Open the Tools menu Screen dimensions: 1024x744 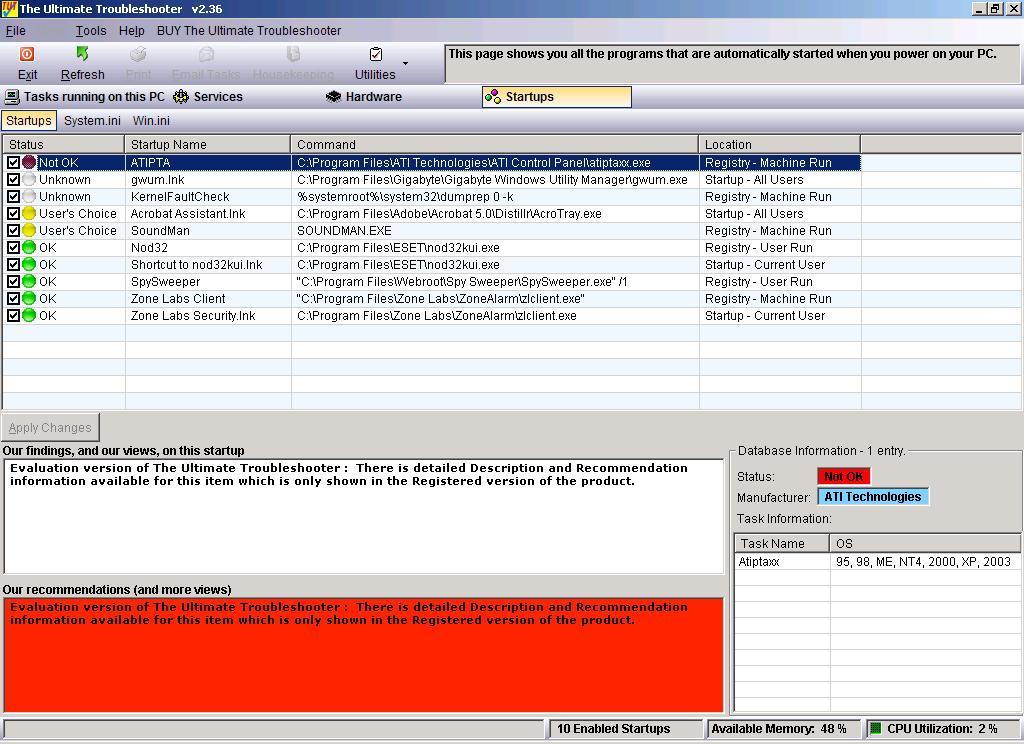click(91, 31)
